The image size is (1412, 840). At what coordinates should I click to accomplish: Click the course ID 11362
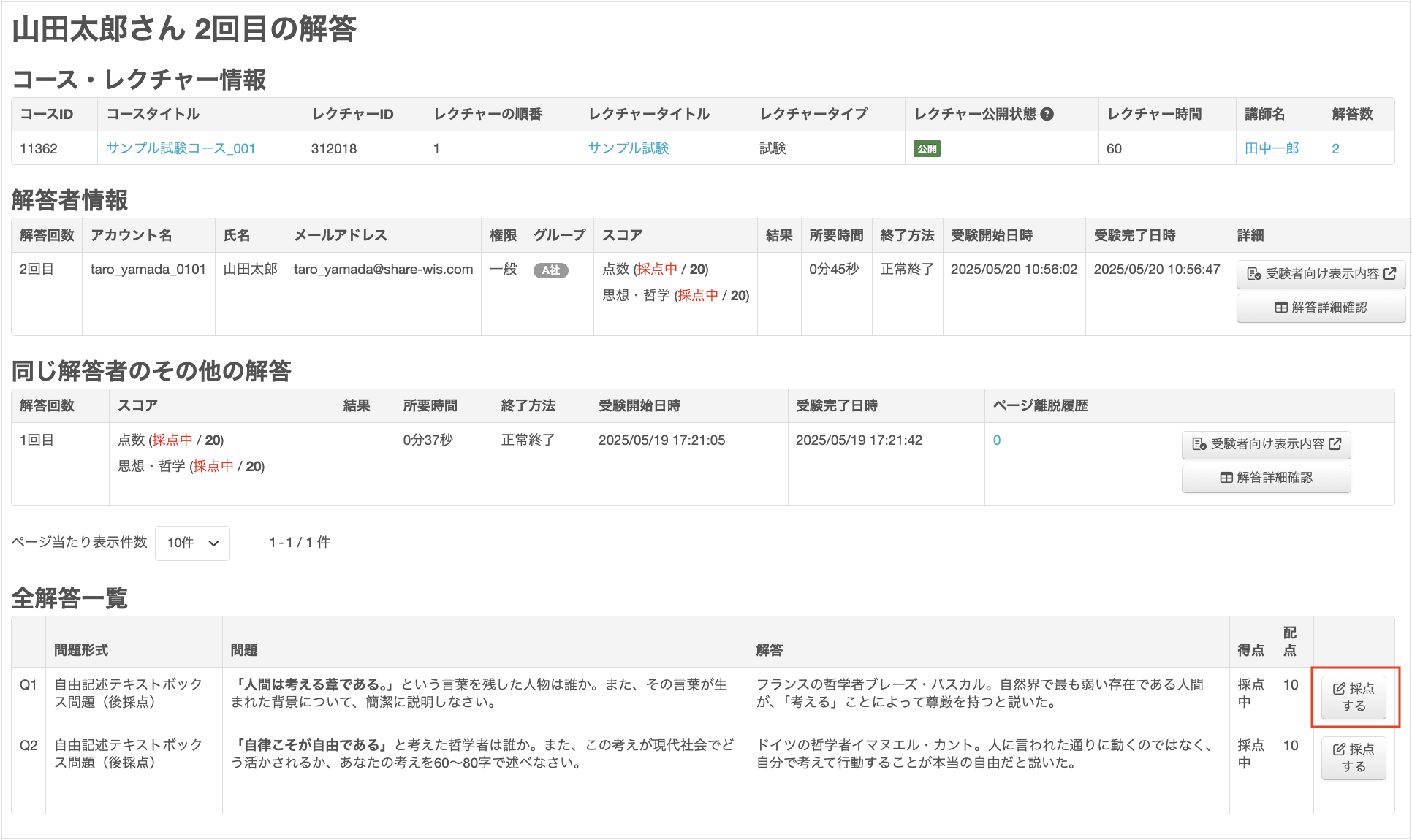[x=39, y=149]
